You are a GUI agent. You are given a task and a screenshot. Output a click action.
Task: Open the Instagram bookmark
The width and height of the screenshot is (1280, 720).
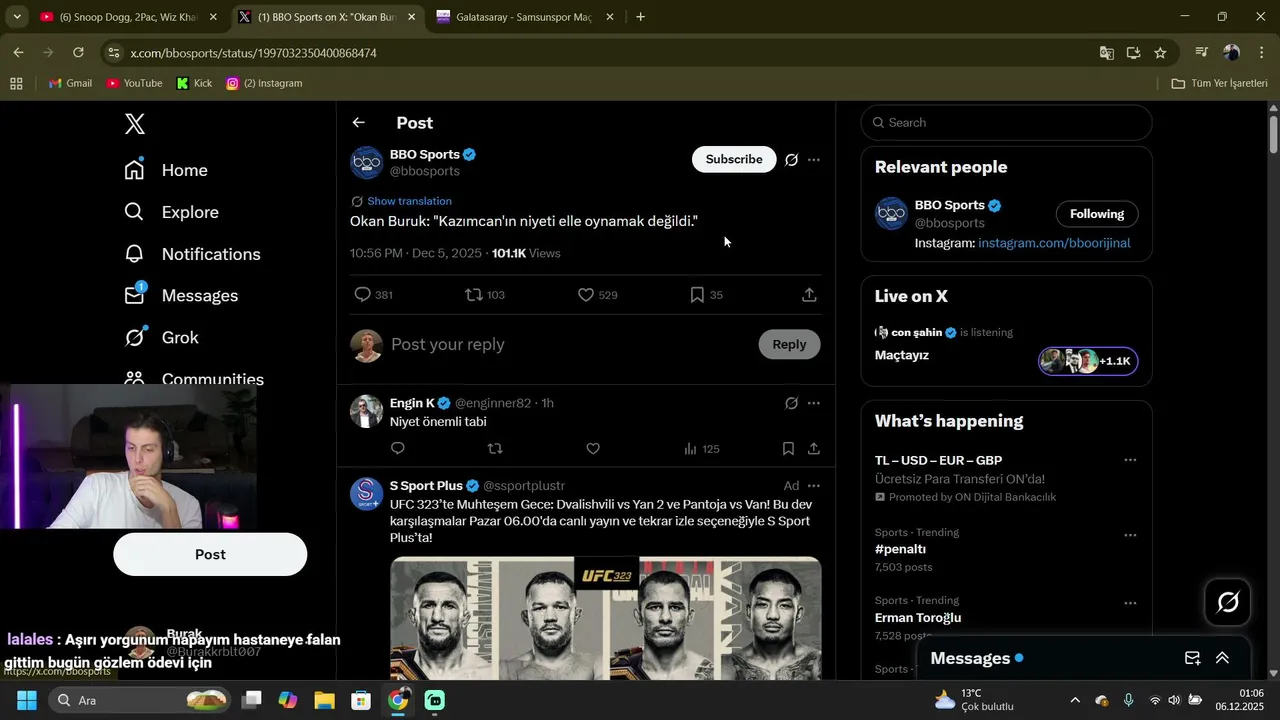click(264, 83)
